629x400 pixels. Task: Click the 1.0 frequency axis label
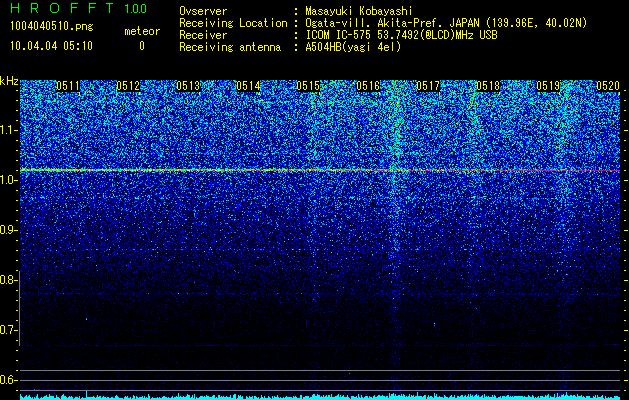tap(8, 180)
